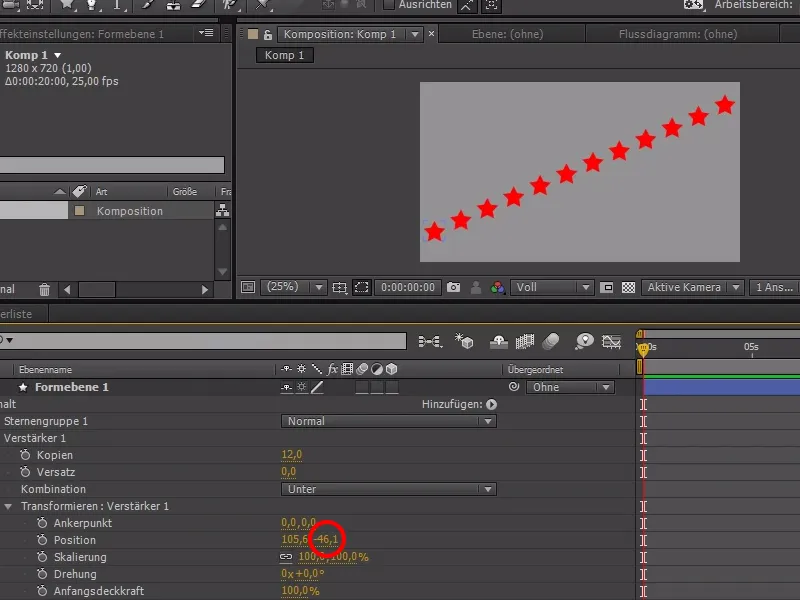Click the project panel horizontal scrollbar thumb
Image resolution: width=800 pixels, height=600 pixels.
96,289
